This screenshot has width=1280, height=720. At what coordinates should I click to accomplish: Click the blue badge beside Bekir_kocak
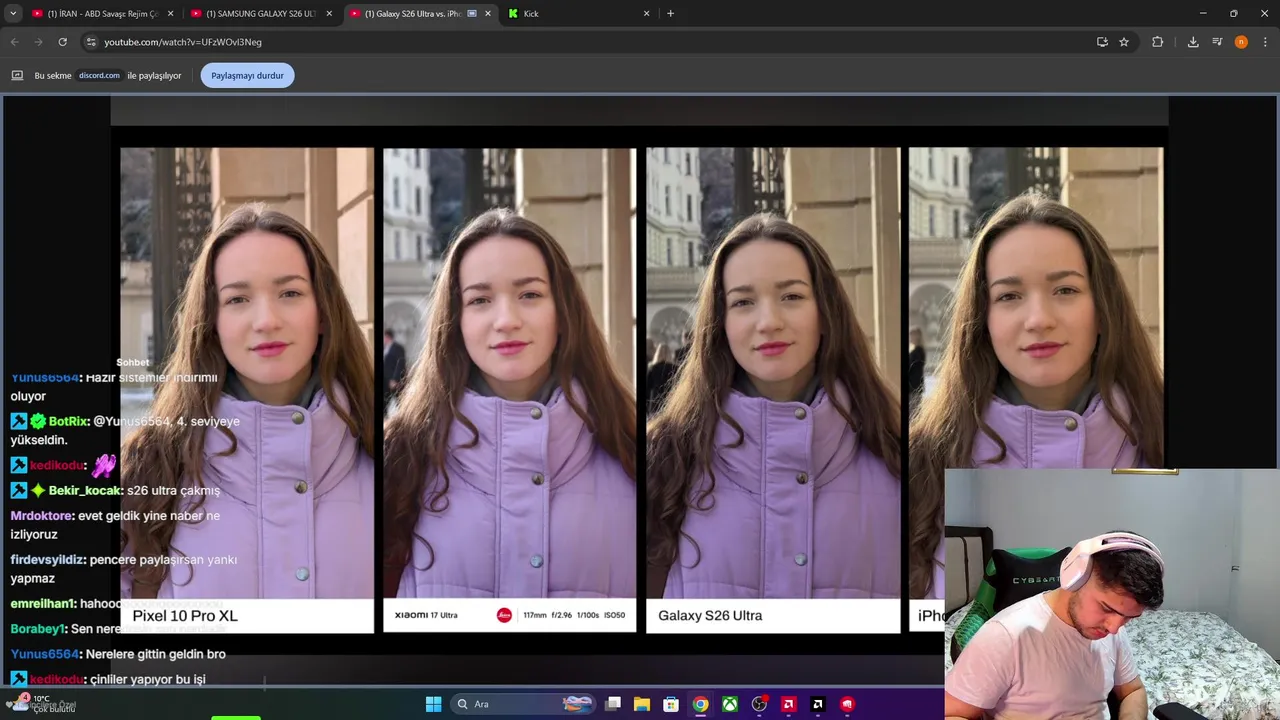[18, 490]
